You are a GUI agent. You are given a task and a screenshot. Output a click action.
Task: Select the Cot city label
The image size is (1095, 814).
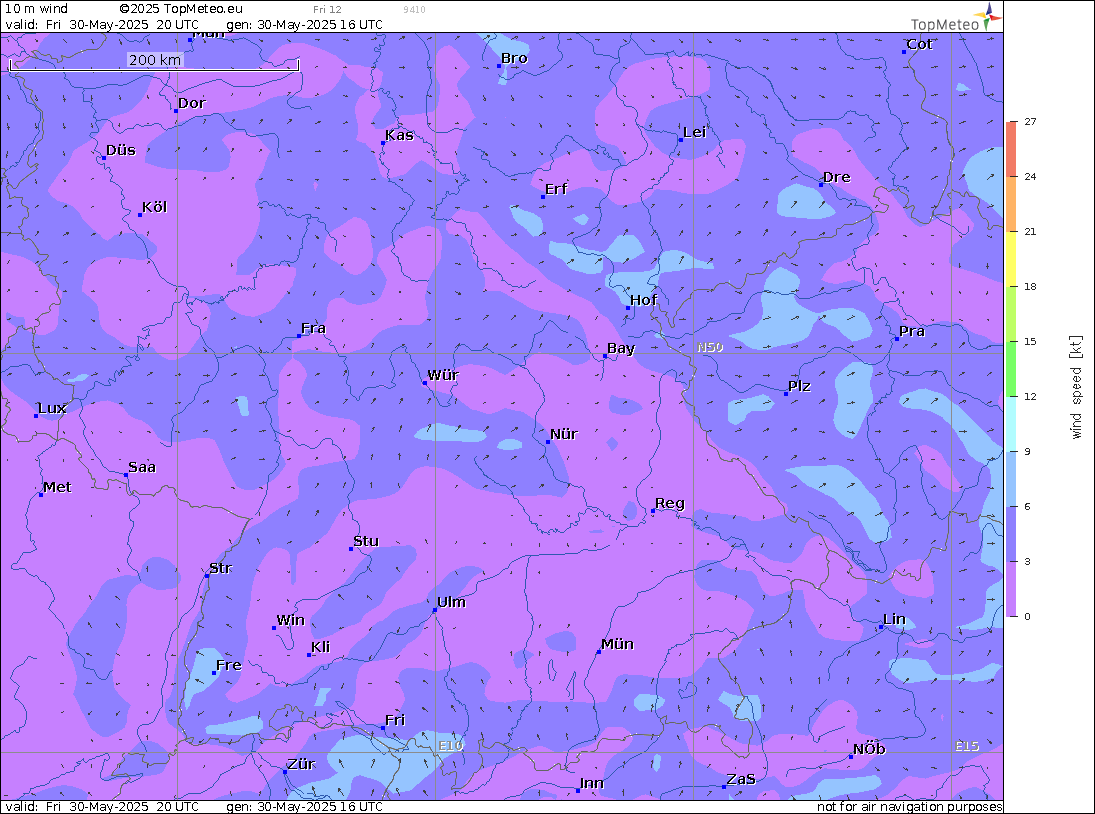coord(919,44)
